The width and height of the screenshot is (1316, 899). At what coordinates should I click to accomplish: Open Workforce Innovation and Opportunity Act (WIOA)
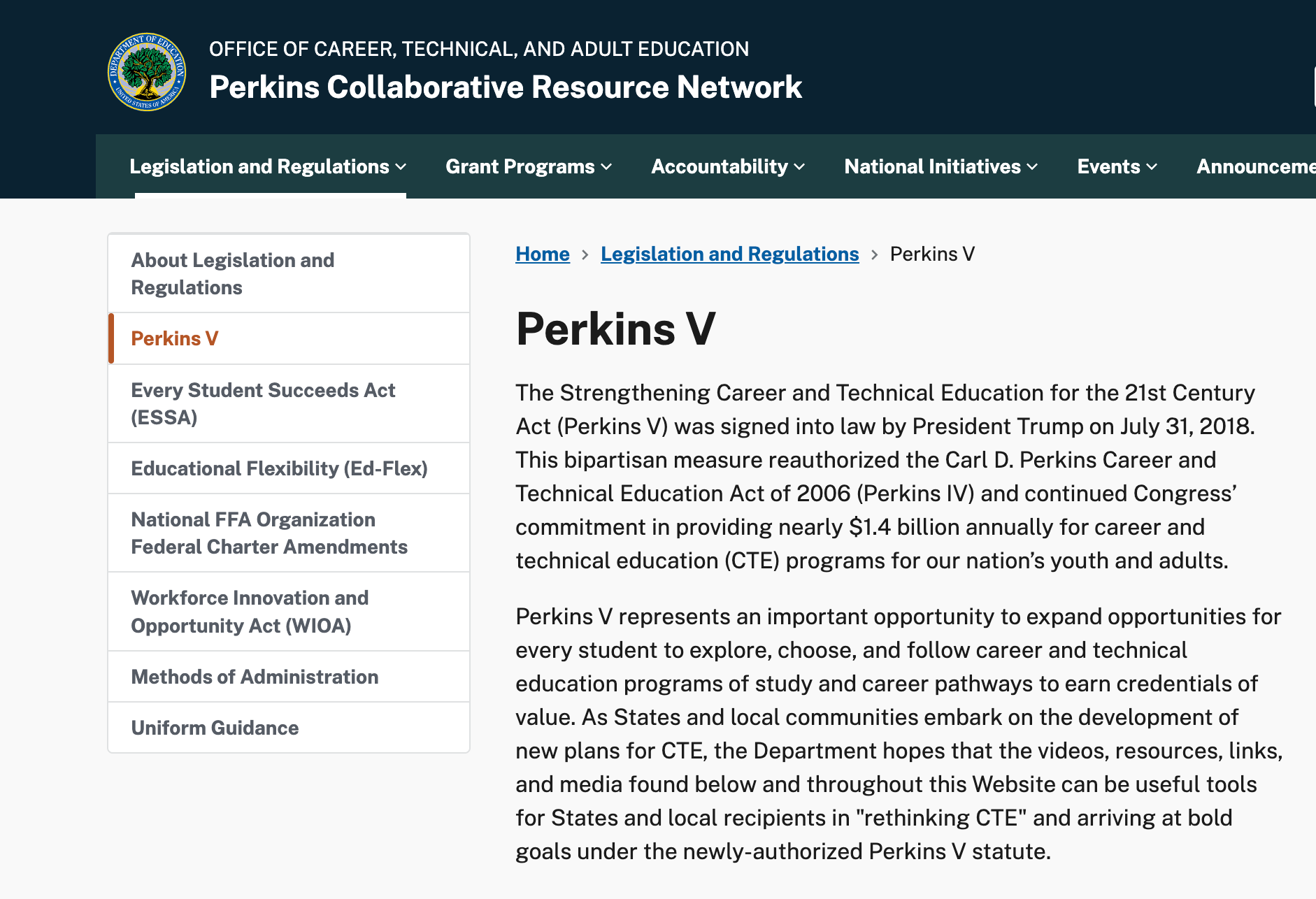[x=289, y=612]
